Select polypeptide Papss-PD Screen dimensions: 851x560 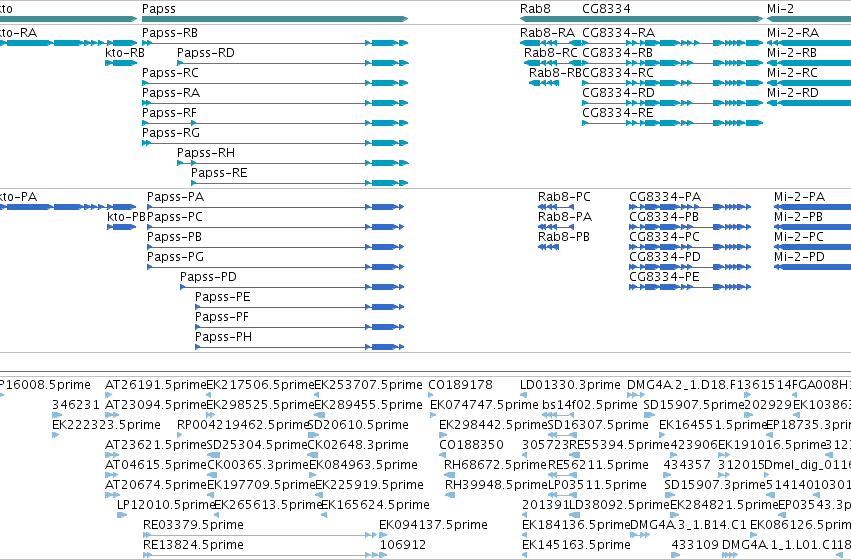click(208, 277)
